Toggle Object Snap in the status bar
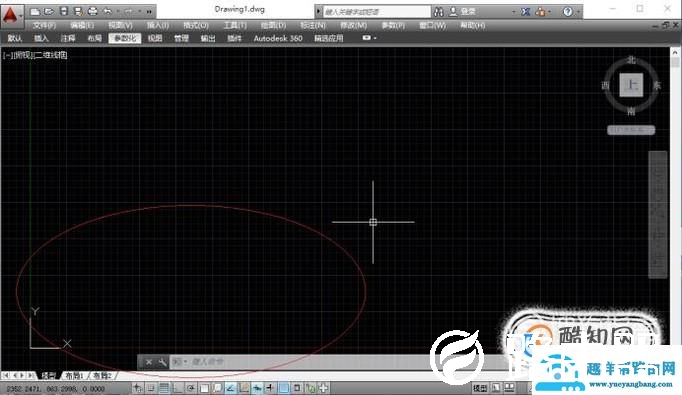682x395 pixels. tap(204, 388)
